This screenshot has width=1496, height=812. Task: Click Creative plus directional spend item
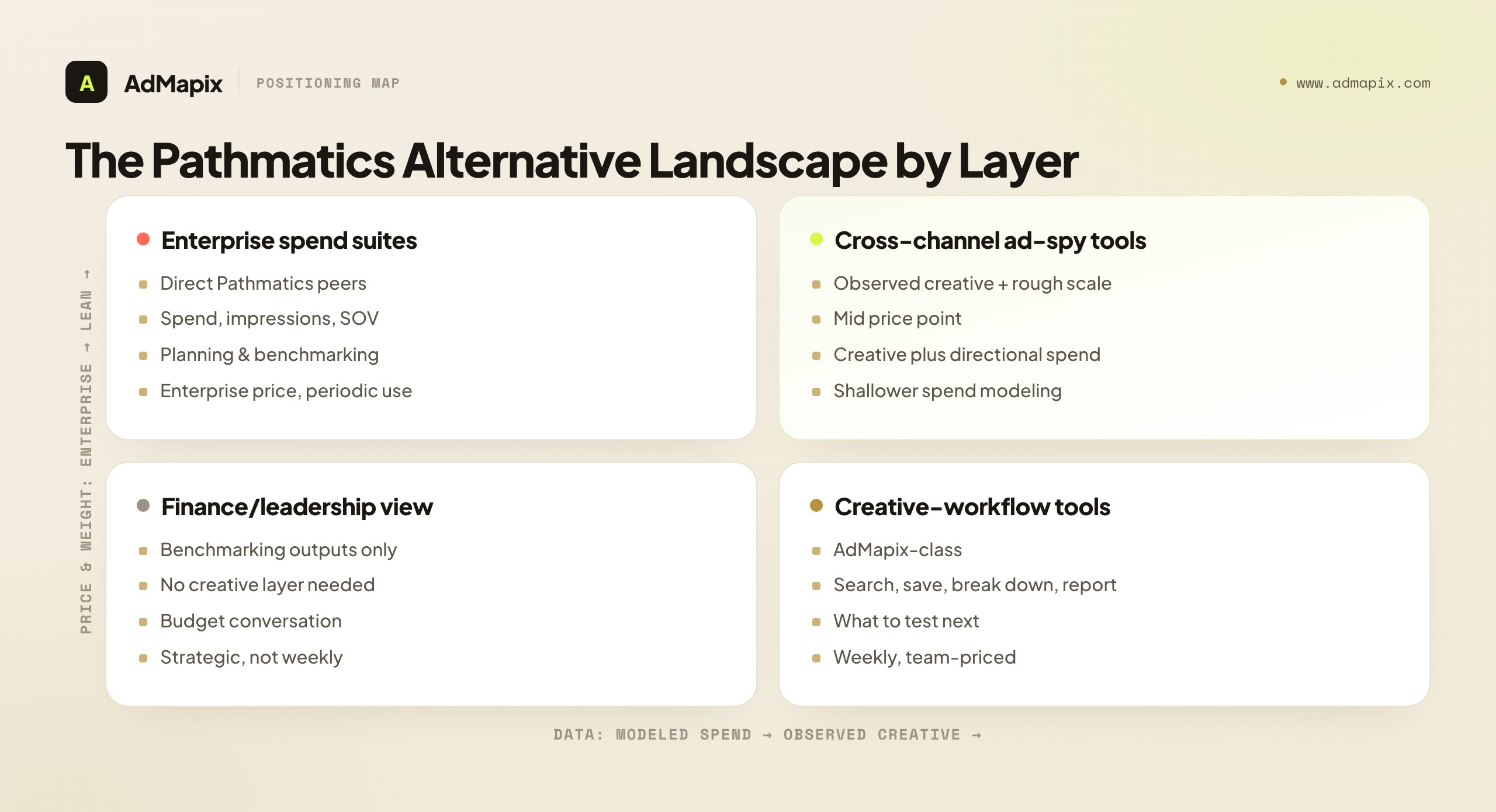[967, 355]
